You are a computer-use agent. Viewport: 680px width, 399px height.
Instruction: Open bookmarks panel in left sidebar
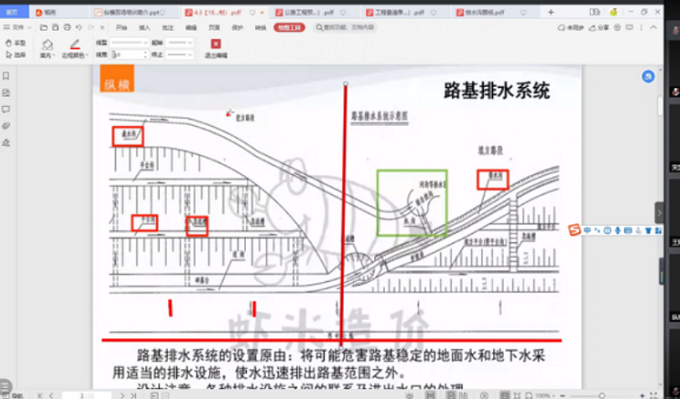pos(6,76)
